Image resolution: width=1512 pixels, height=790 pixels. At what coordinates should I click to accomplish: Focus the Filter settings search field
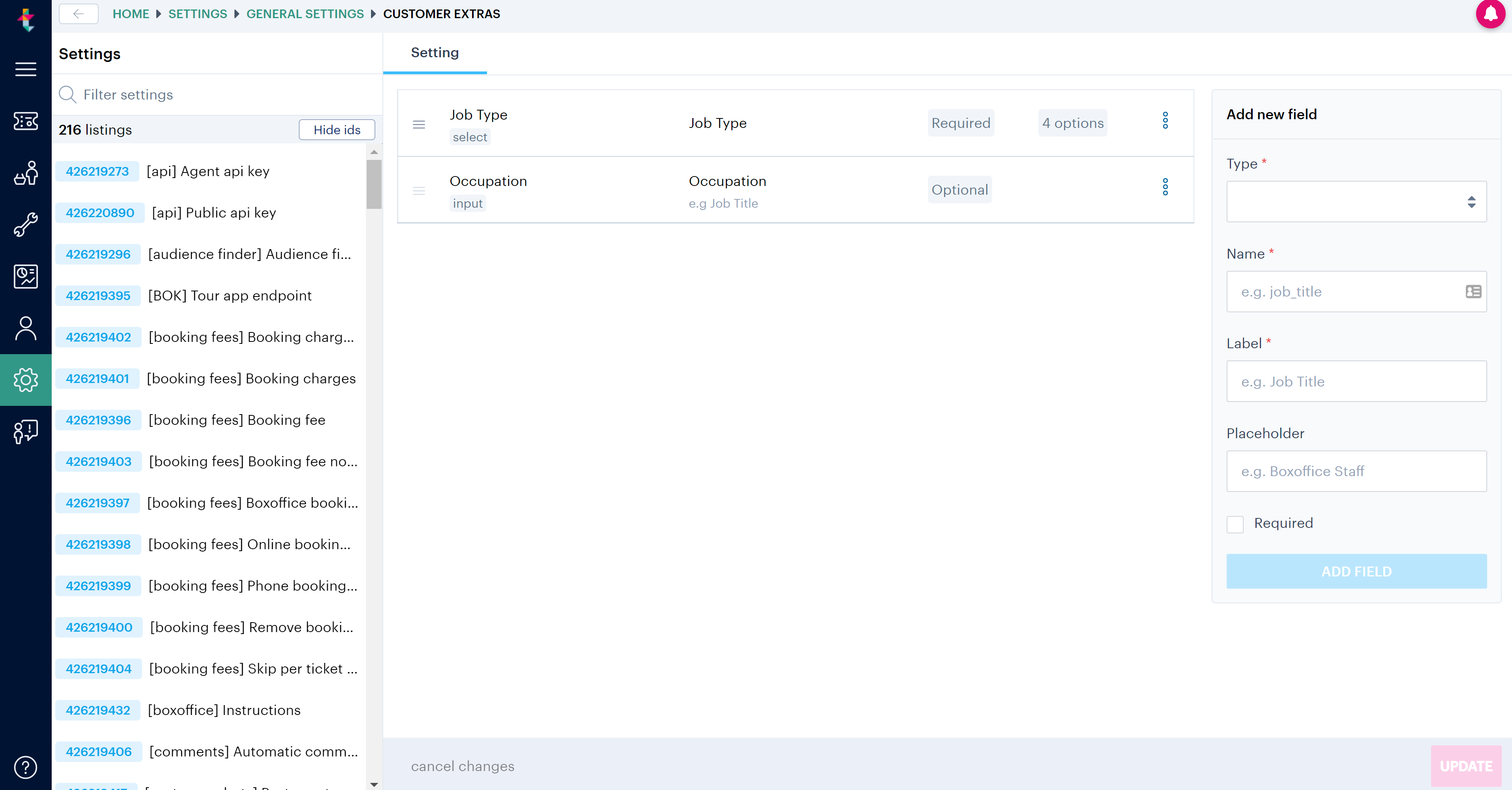click(x=217, y=95)
